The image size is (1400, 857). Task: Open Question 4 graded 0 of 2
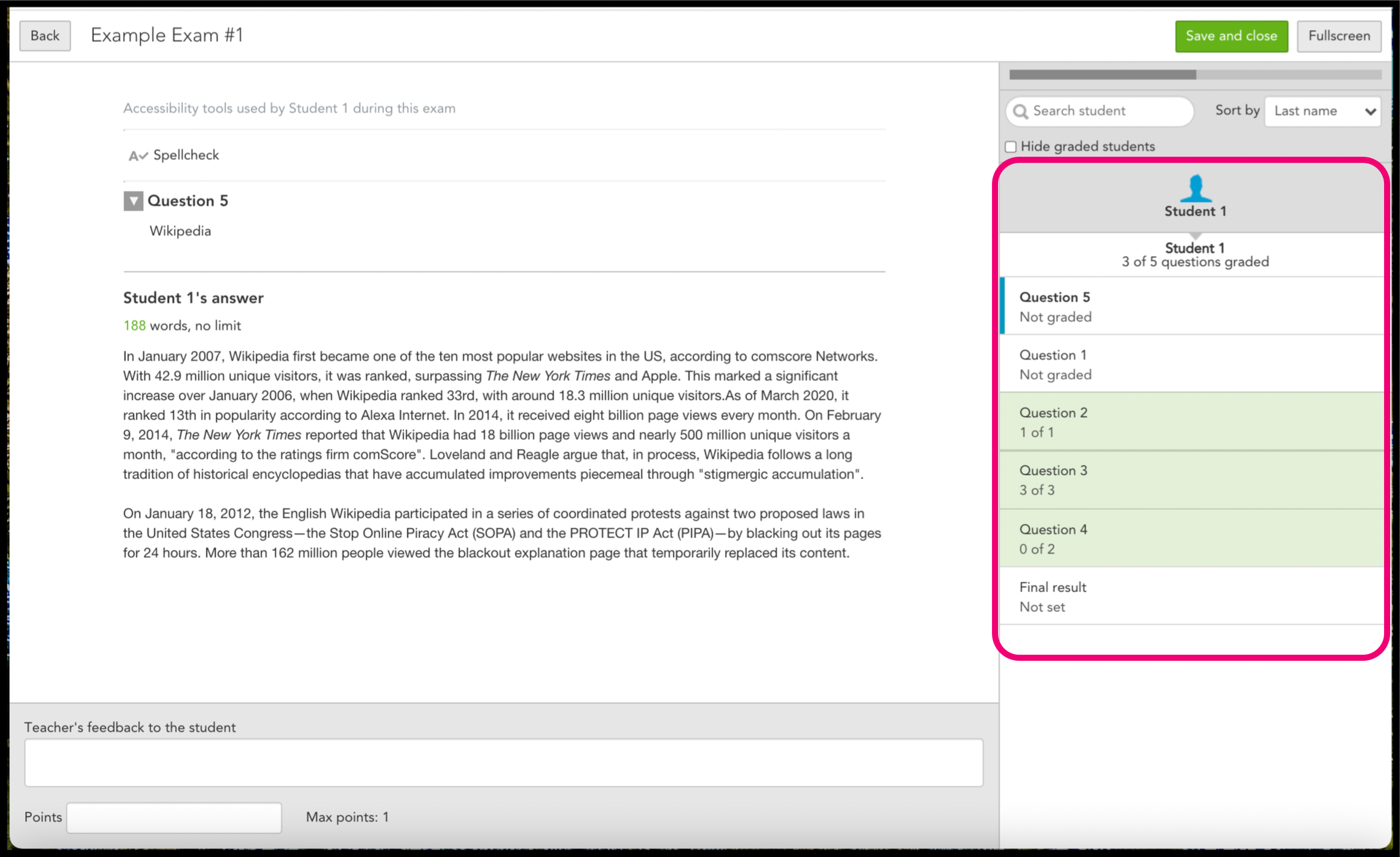click(x=1192, y=538)
